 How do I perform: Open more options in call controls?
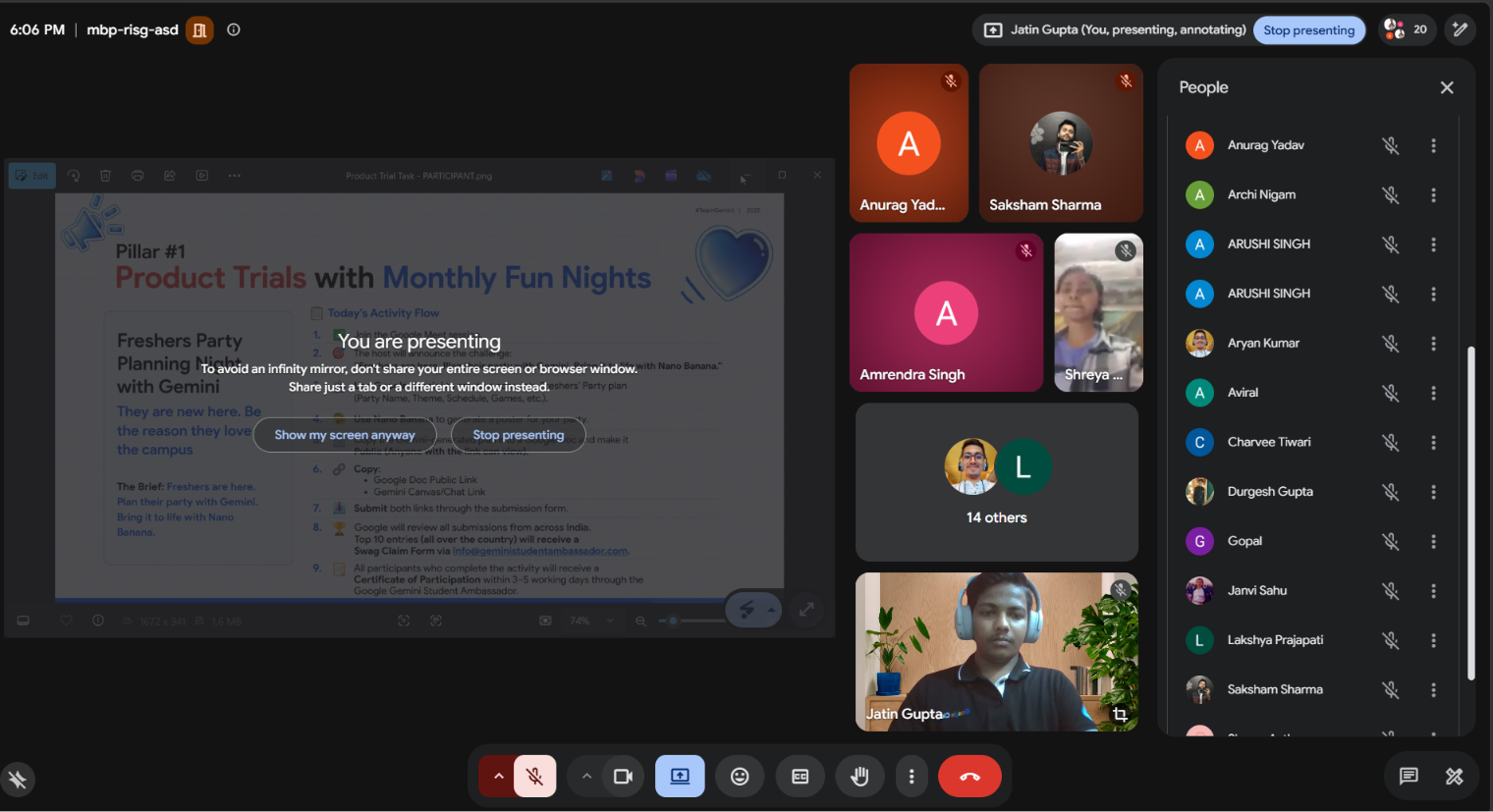912,777
